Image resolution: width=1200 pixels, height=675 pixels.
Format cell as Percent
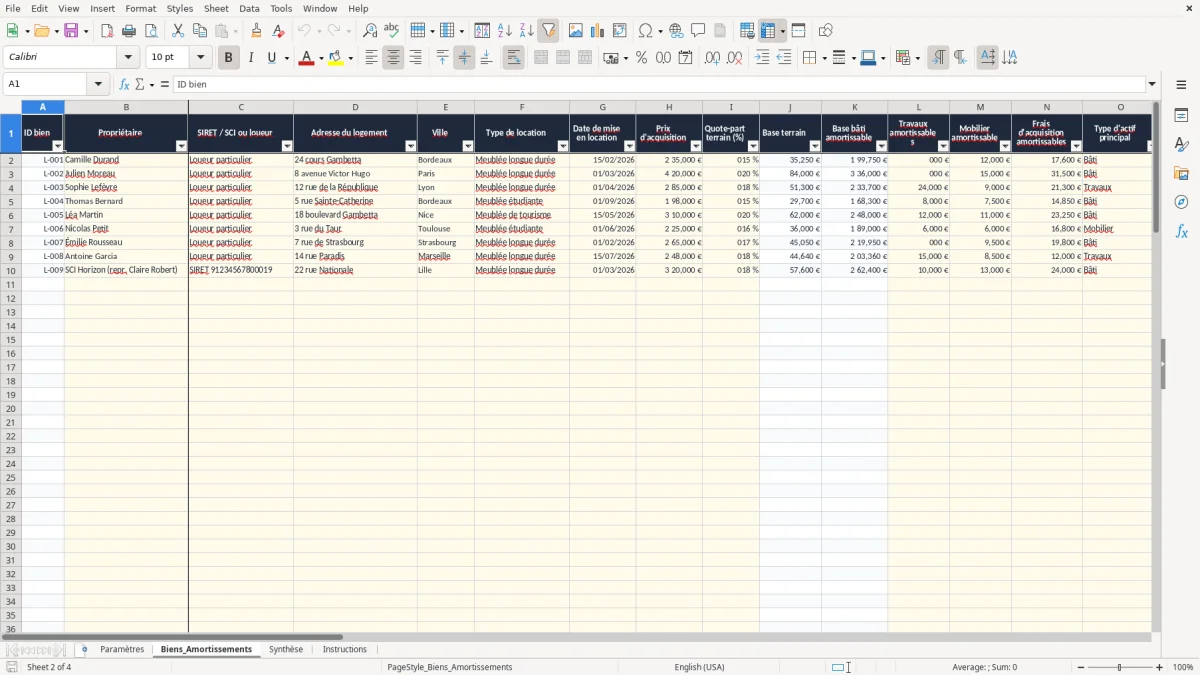coord(641,58)
